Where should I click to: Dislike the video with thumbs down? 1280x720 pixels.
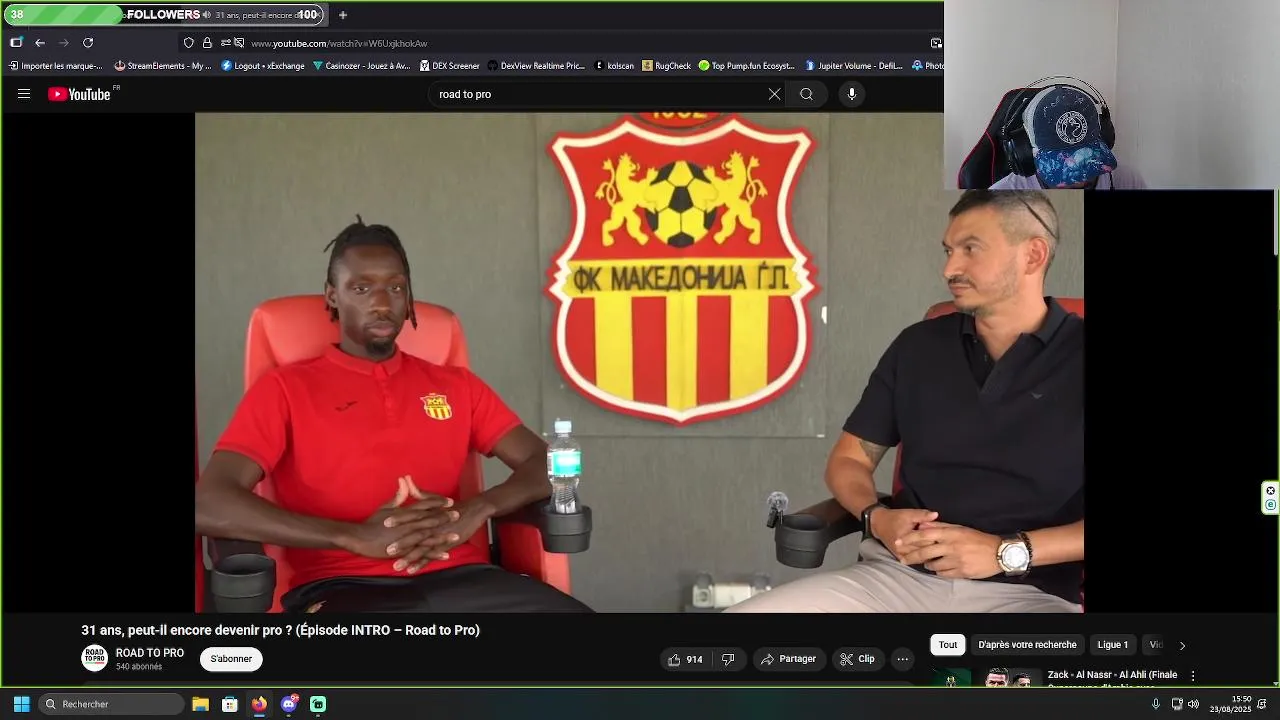[728, 659]
